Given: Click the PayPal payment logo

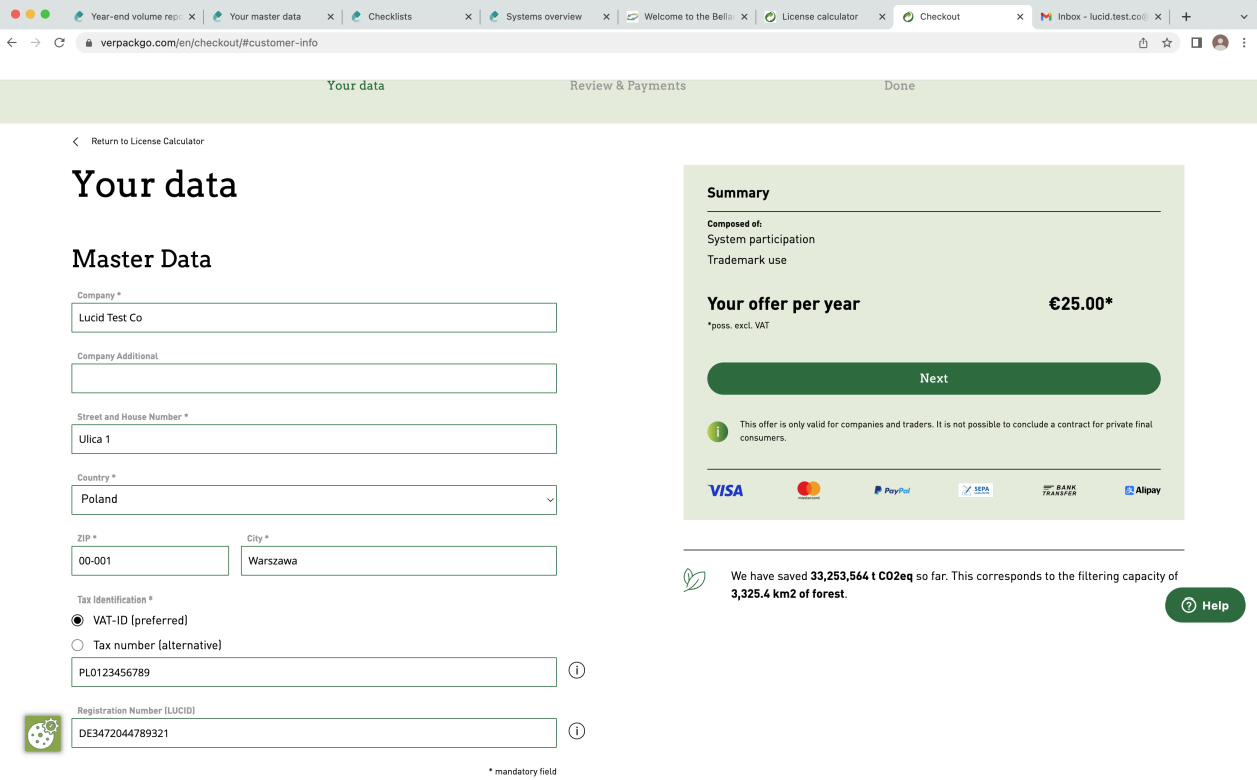Looking at the screenshot, I should tap(891, 490).
